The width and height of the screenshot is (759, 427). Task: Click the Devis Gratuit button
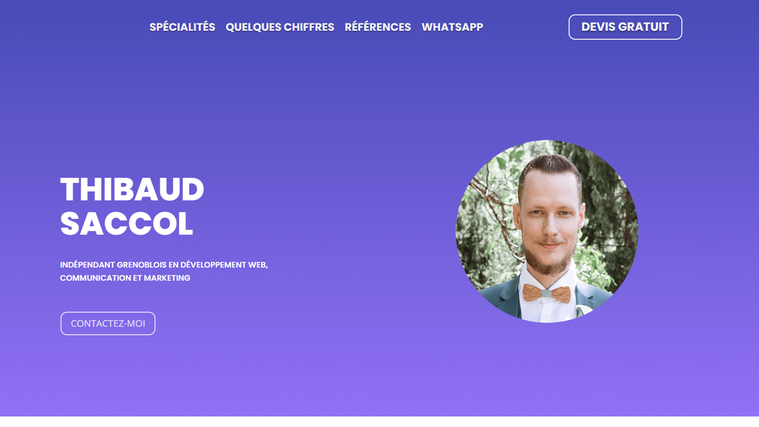[625, 27]
